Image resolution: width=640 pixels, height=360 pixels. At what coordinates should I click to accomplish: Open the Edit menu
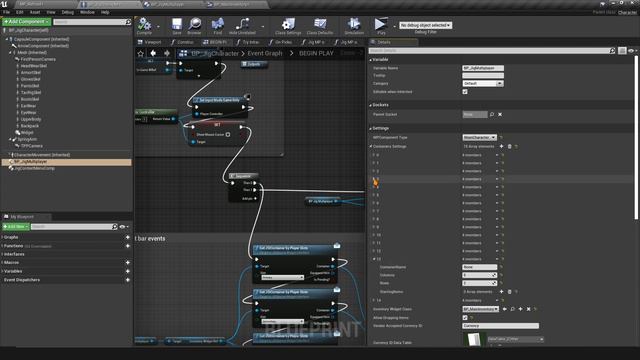tap(20, 12)
